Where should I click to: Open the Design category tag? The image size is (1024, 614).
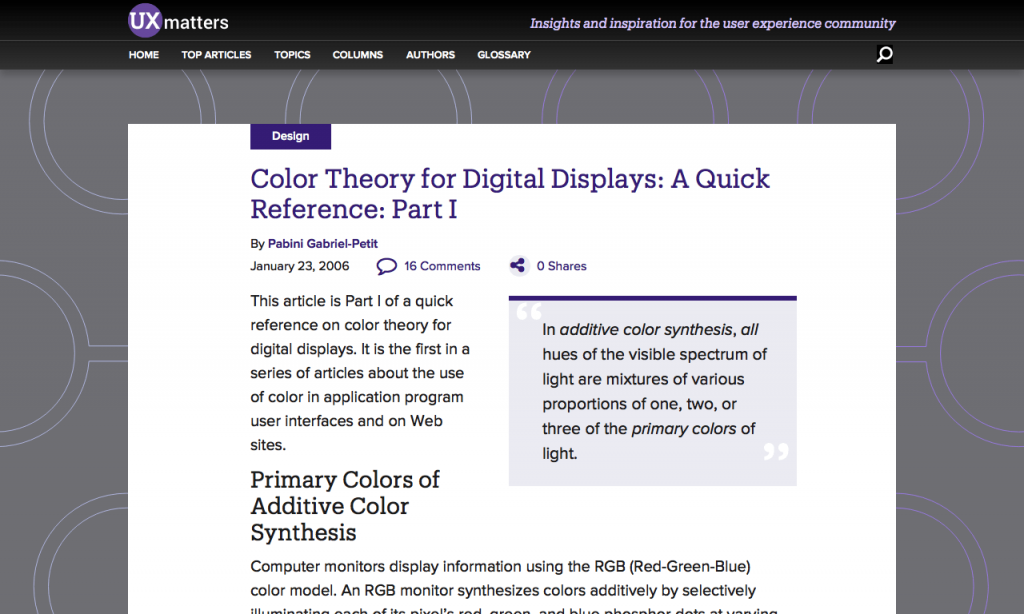pyautogui.click(x=290, y=136)
